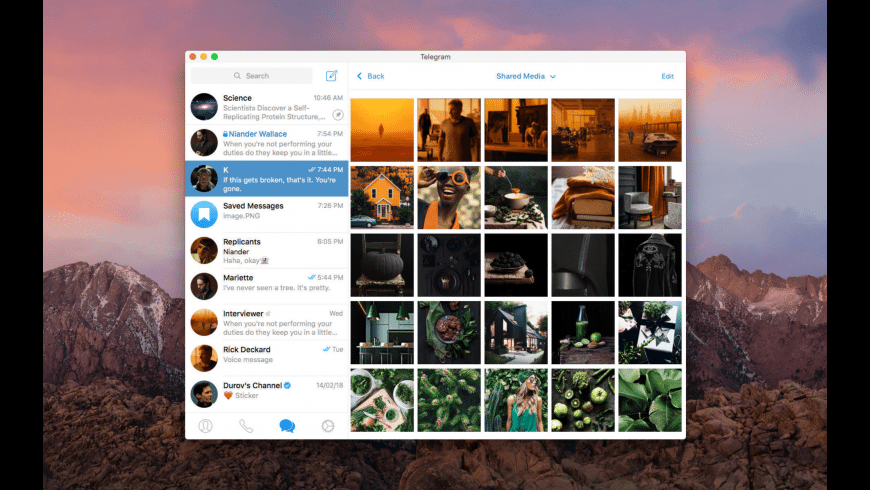Open the flying car in haze photo

[x=650, y=130]
